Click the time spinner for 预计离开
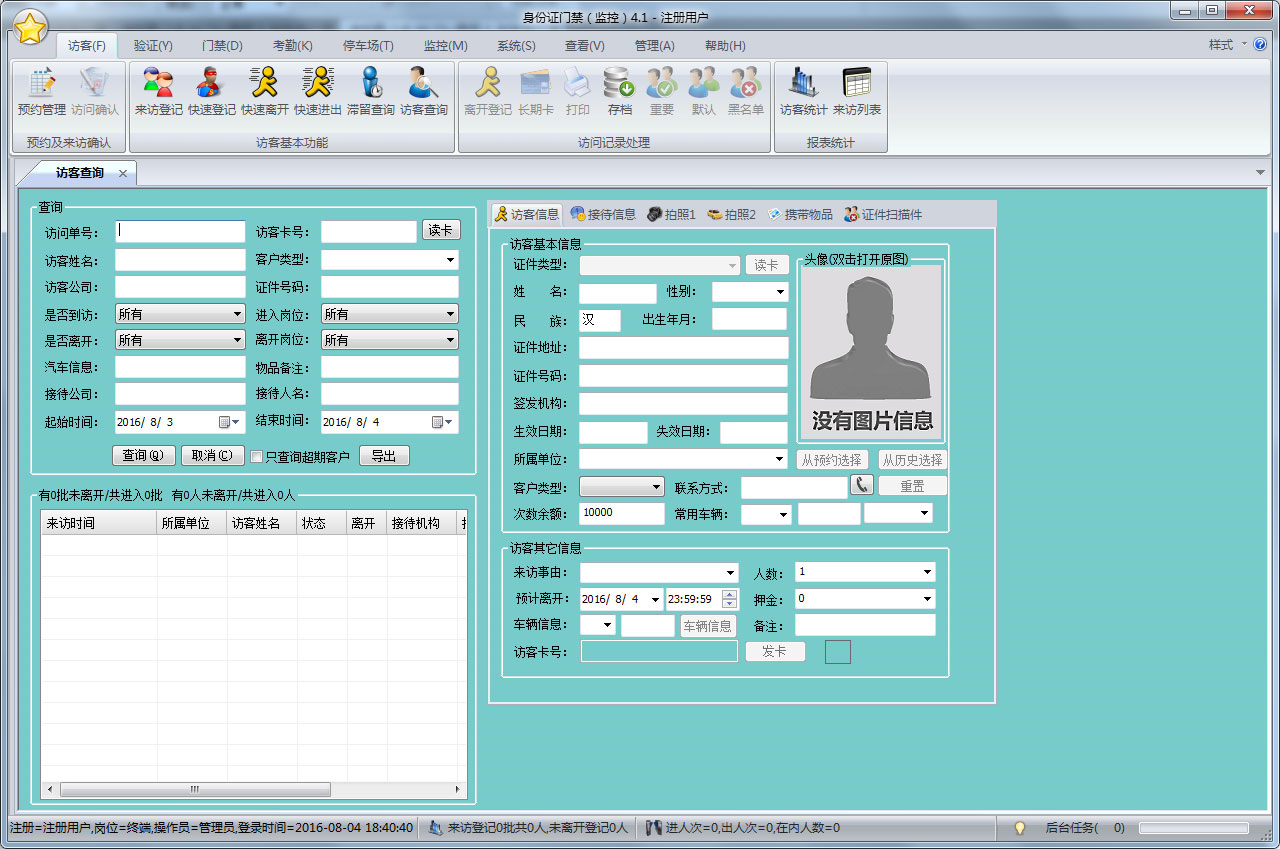1280x849 pixels. [x=730, y=599]
